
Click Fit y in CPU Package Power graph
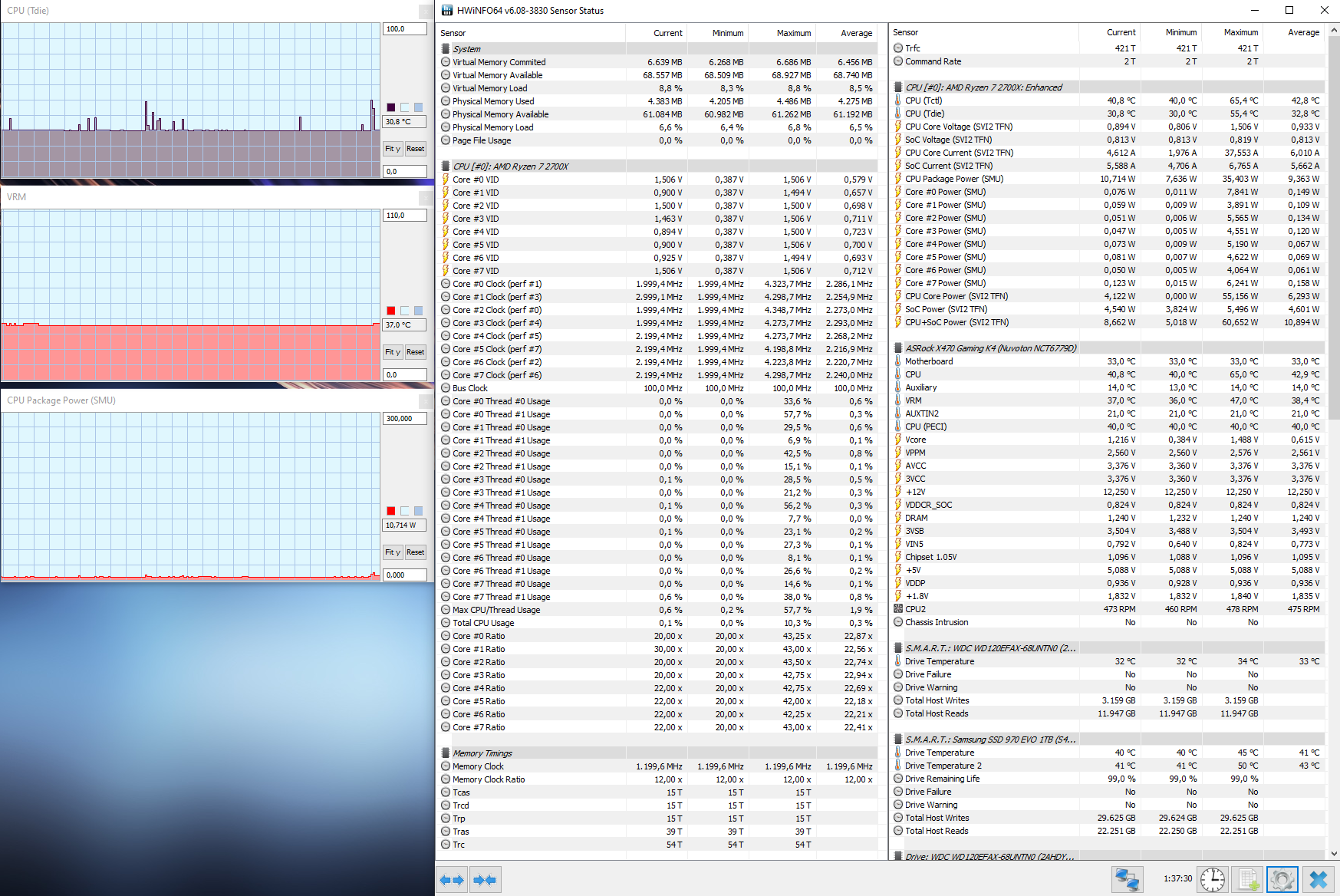393,552
